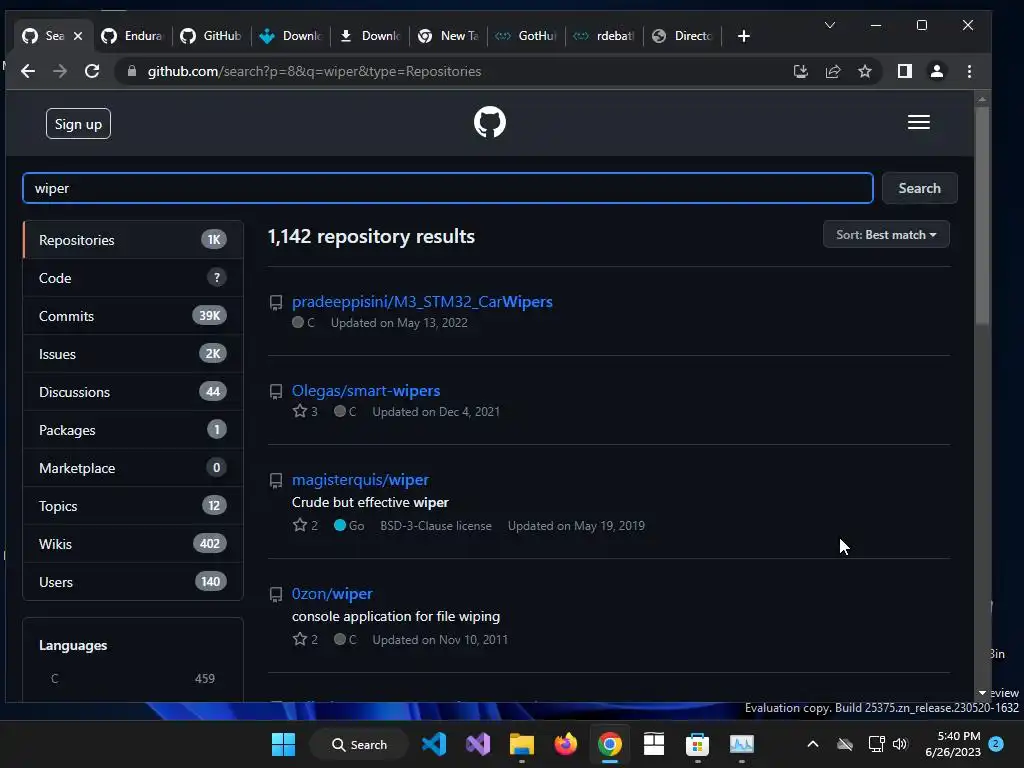Launch Visual Studio Code from taskbar
Image resolution: width=1024 pixels, height=768 pixels.
[434, 744]
